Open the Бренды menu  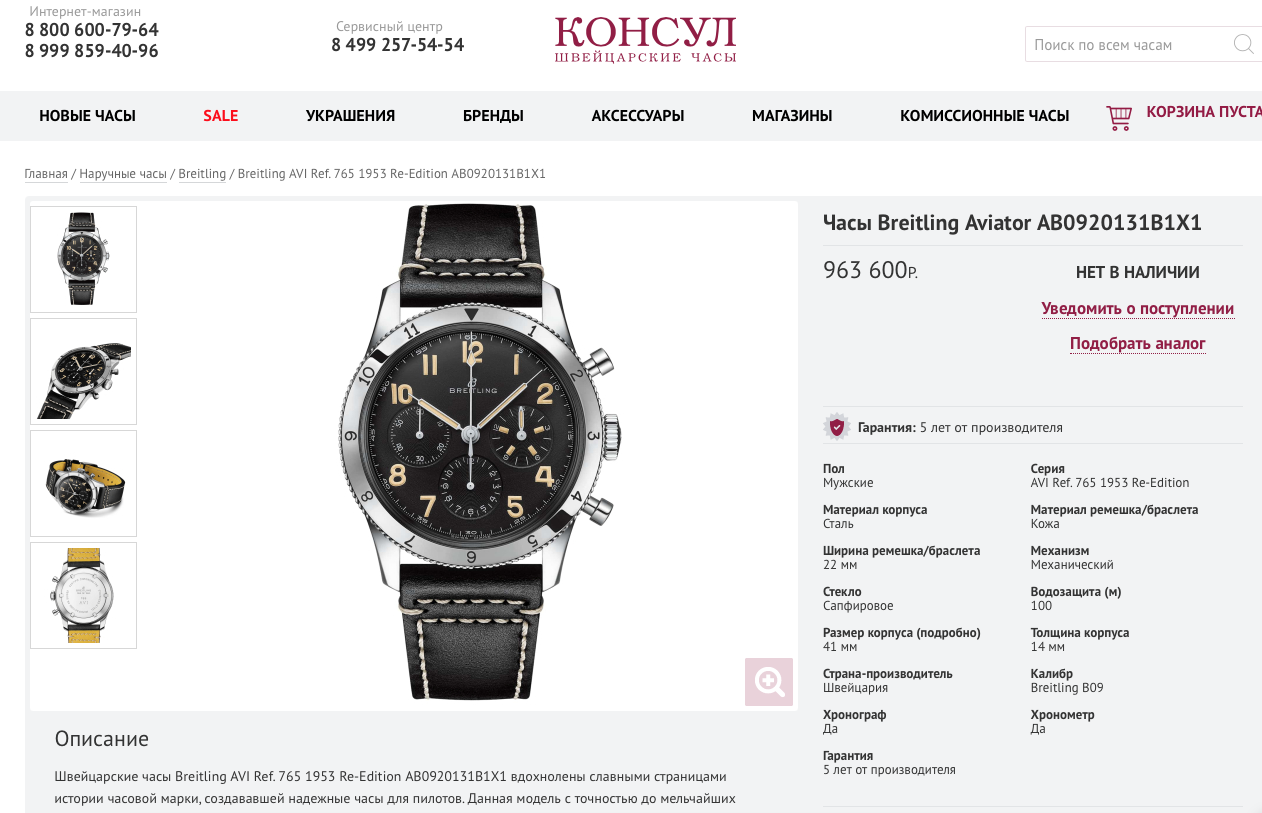coord(493,116)
